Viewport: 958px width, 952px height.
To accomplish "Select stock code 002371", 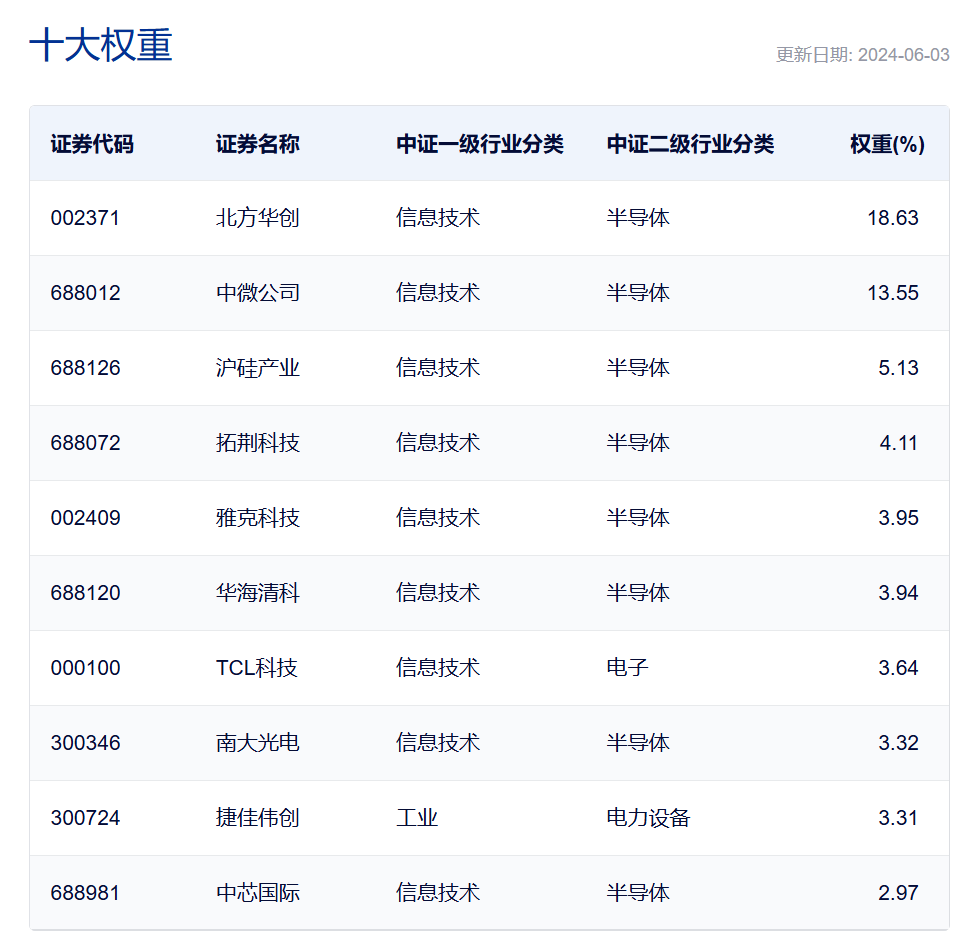I will point(85,218).
